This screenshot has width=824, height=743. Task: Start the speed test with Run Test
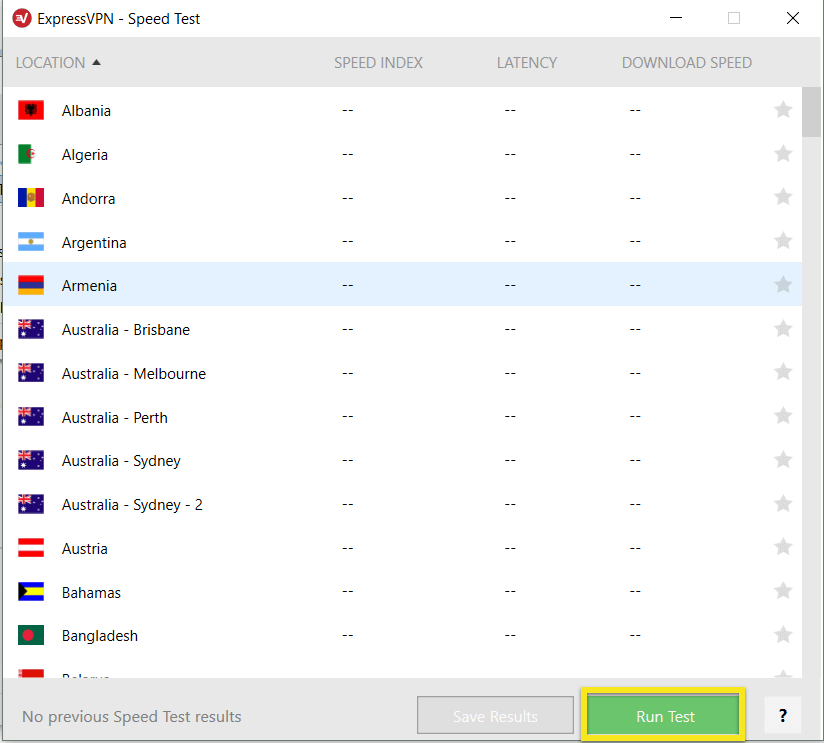(663, 715)
